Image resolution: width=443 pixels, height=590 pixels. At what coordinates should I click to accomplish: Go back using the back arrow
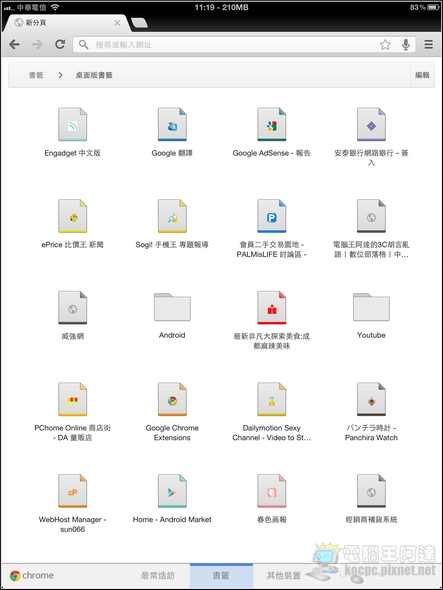coord(14,45)
